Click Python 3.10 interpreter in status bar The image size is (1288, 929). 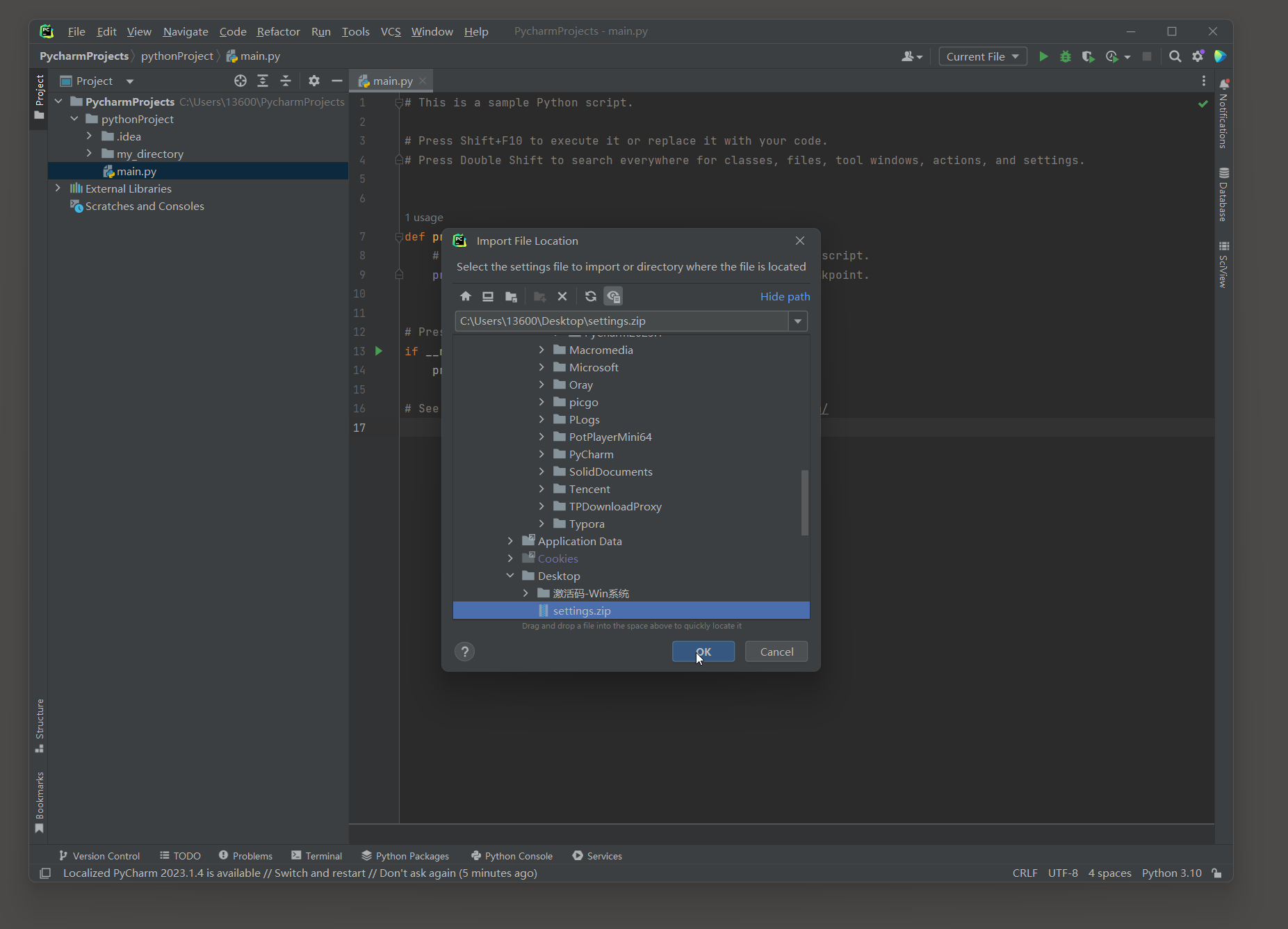point(1171,873)
